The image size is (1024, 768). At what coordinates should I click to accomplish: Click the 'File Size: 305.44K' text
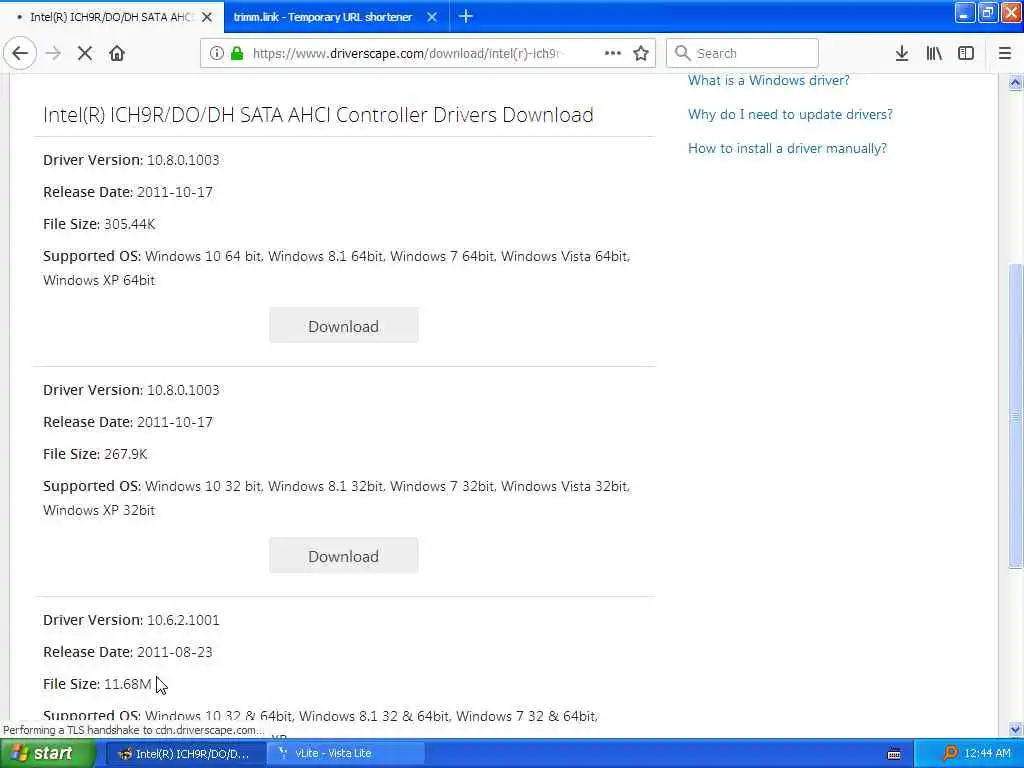tap(99, 224)
